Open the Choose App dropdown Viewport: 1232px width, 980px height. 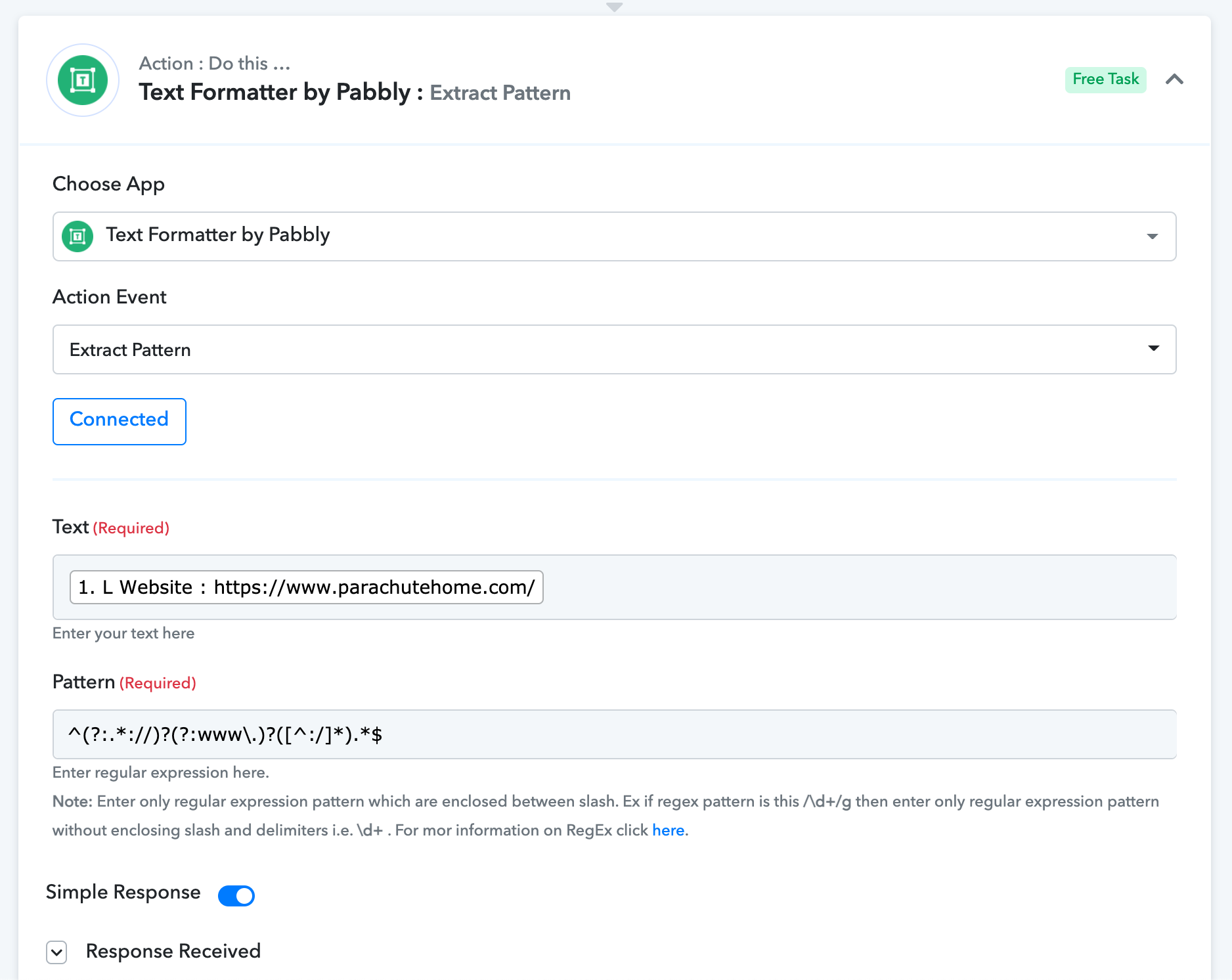coord(614,236)
